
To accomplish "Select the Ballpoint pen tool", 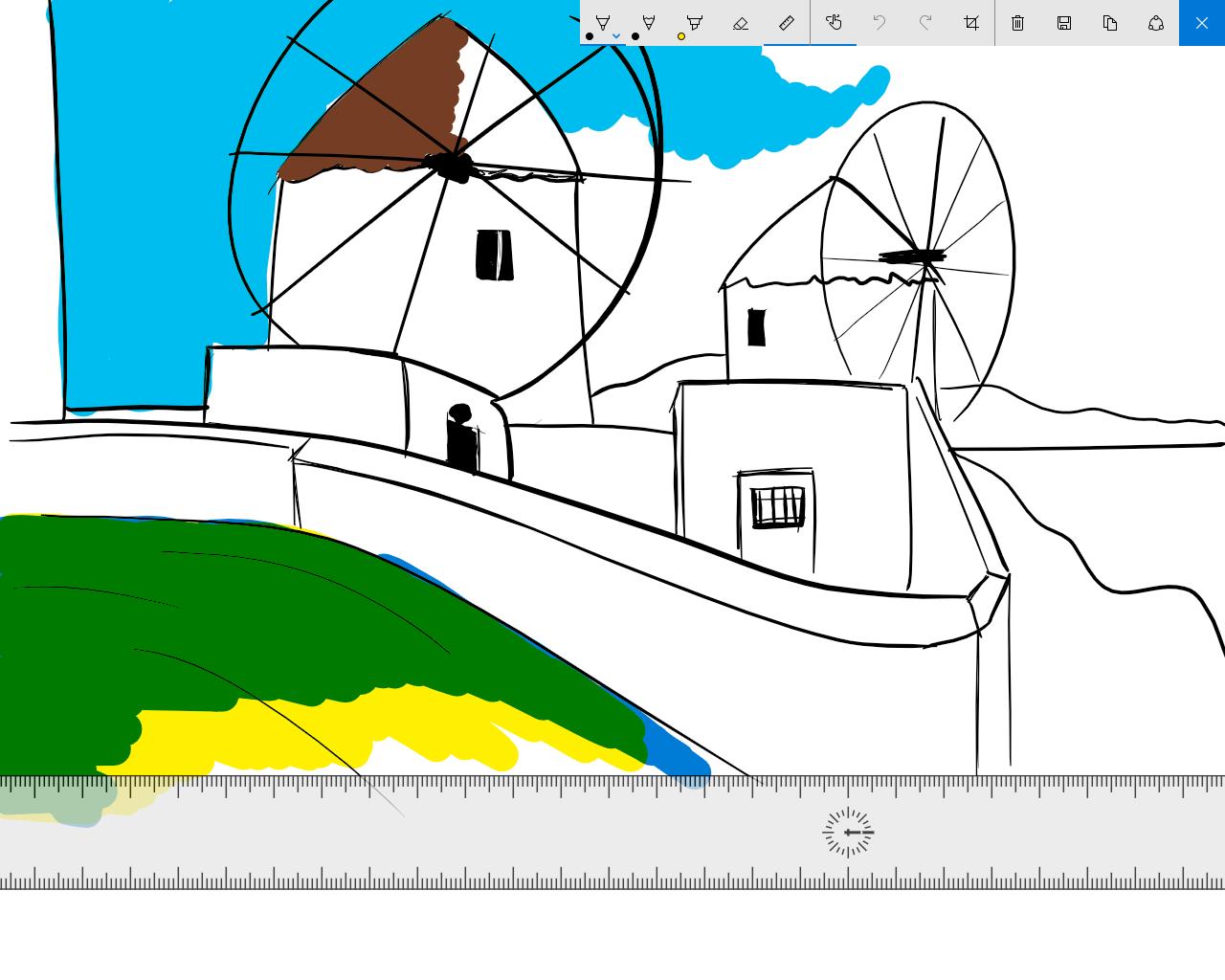I will click(602, 23).
